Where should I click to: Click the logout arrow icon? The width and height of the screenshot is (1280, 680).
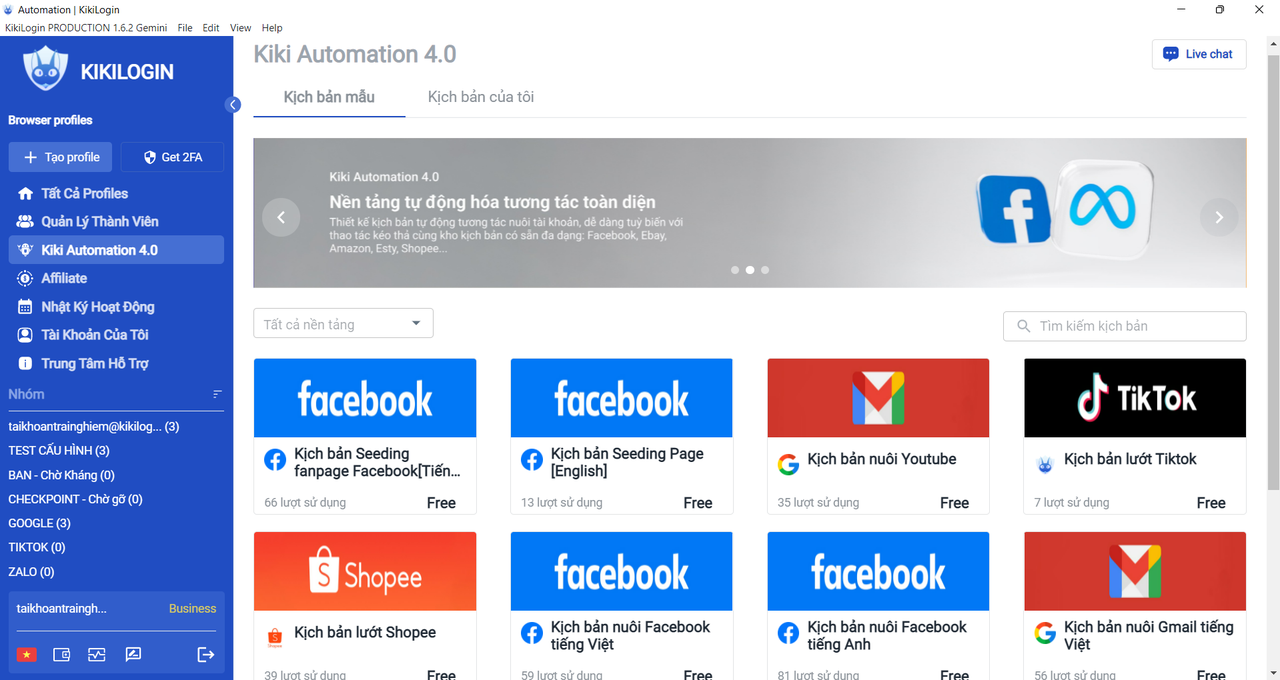[x=205, y=655]
